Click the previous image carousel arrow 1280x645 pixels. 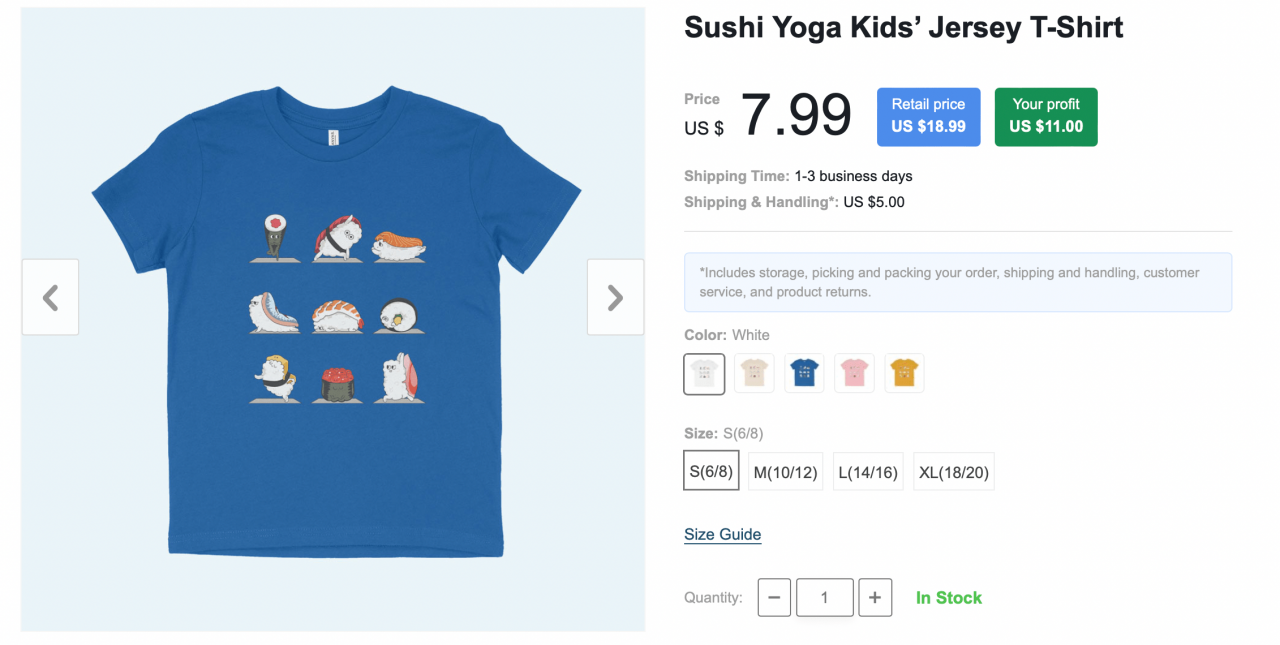[x=50, y=296]
